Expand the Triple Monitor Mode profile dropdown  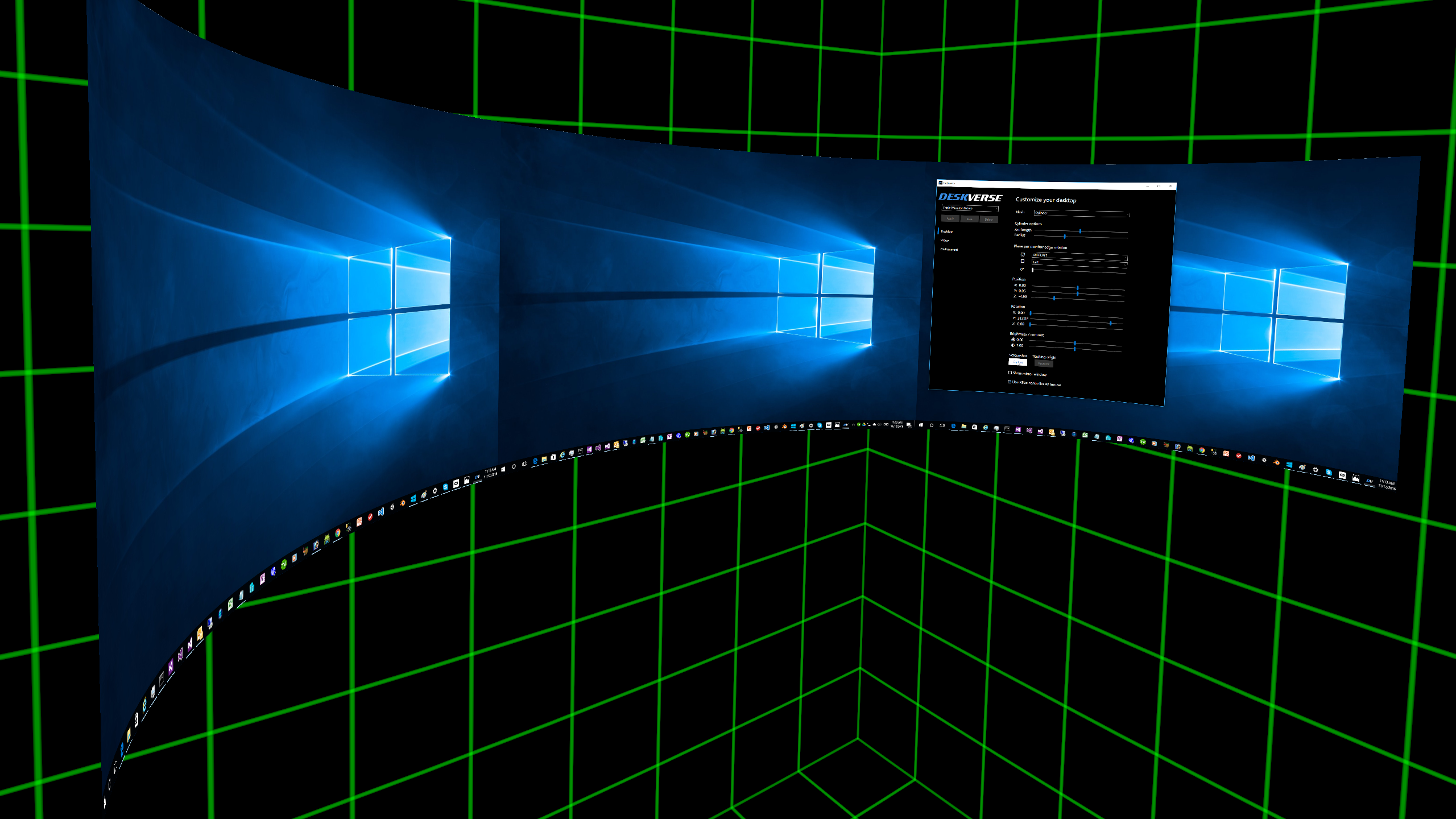click(x=970, y=208)
